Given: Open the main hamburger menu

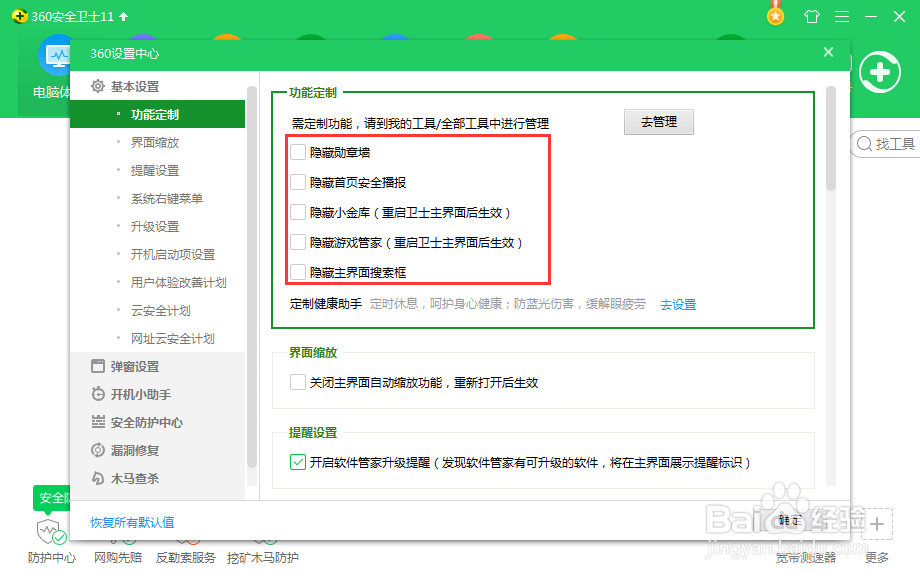Looking at the screenshot, I should [842, 16].
